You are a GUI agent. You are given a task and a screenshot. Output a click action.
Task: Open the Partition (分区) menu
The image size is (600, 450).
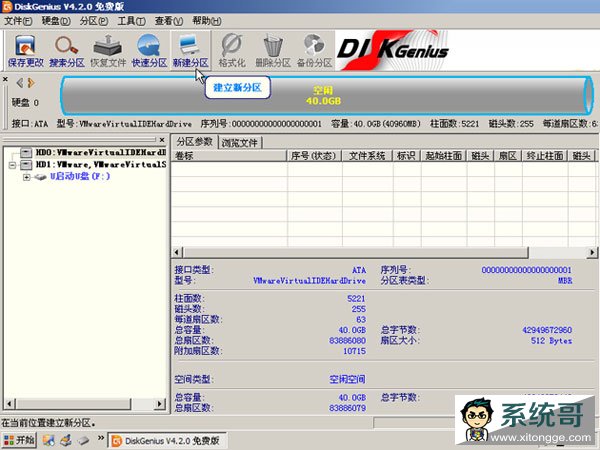click(94, 21)
